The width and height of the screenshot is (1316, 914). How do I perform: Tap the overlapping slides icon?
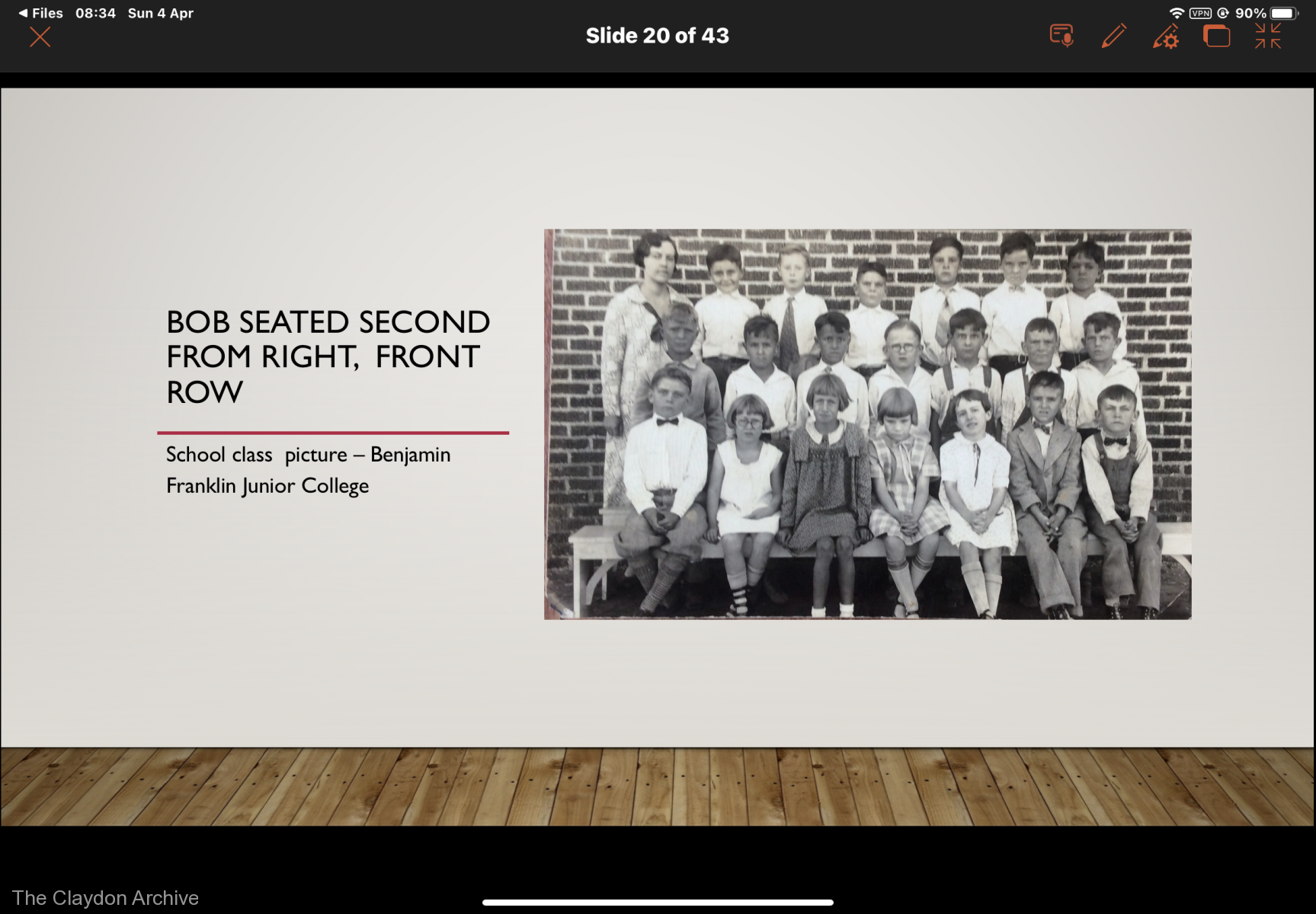[x=1216, y=36]
